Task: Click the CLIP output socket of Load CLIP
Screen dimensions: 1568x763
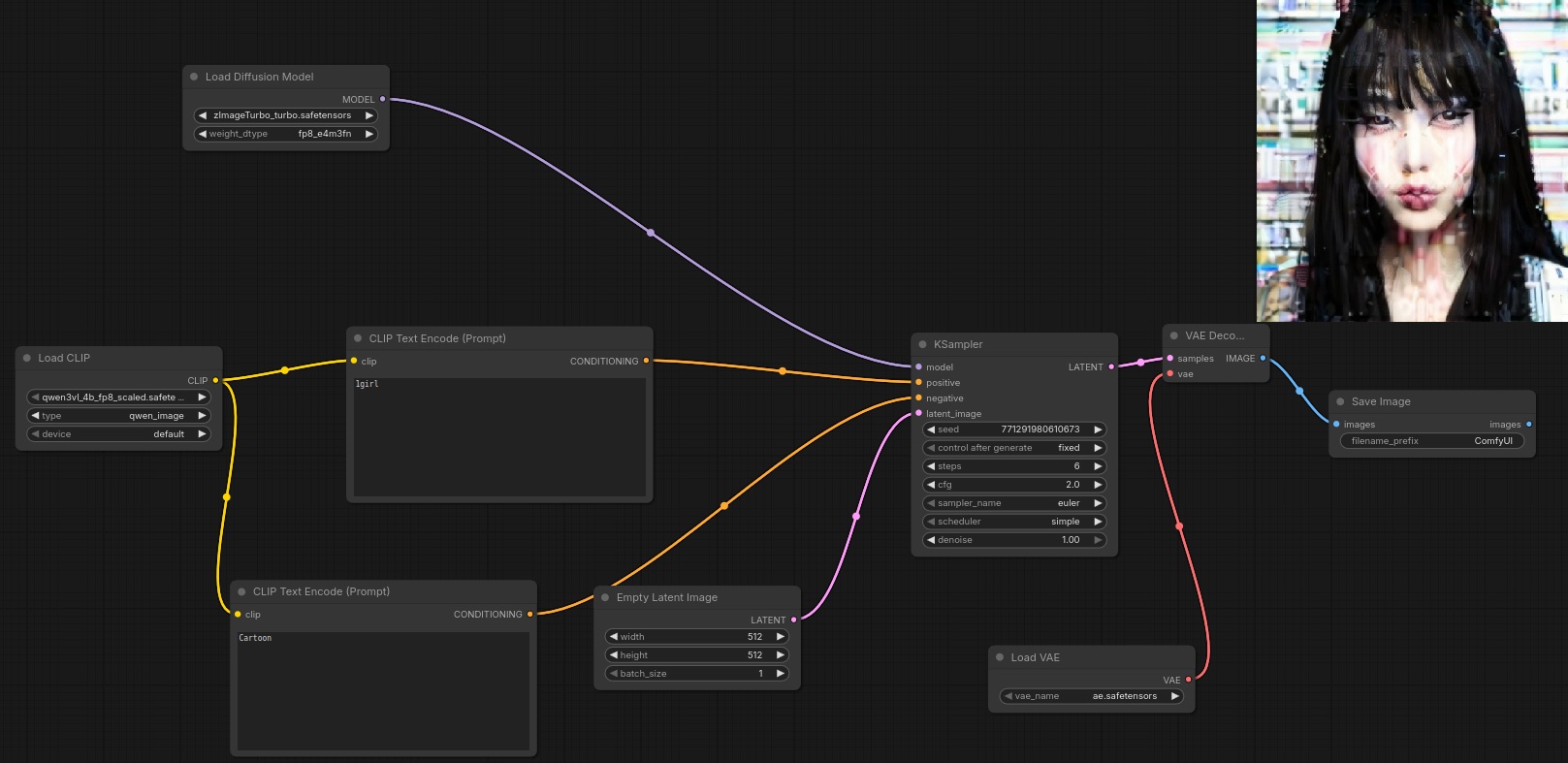Action: tap(215, 380)
